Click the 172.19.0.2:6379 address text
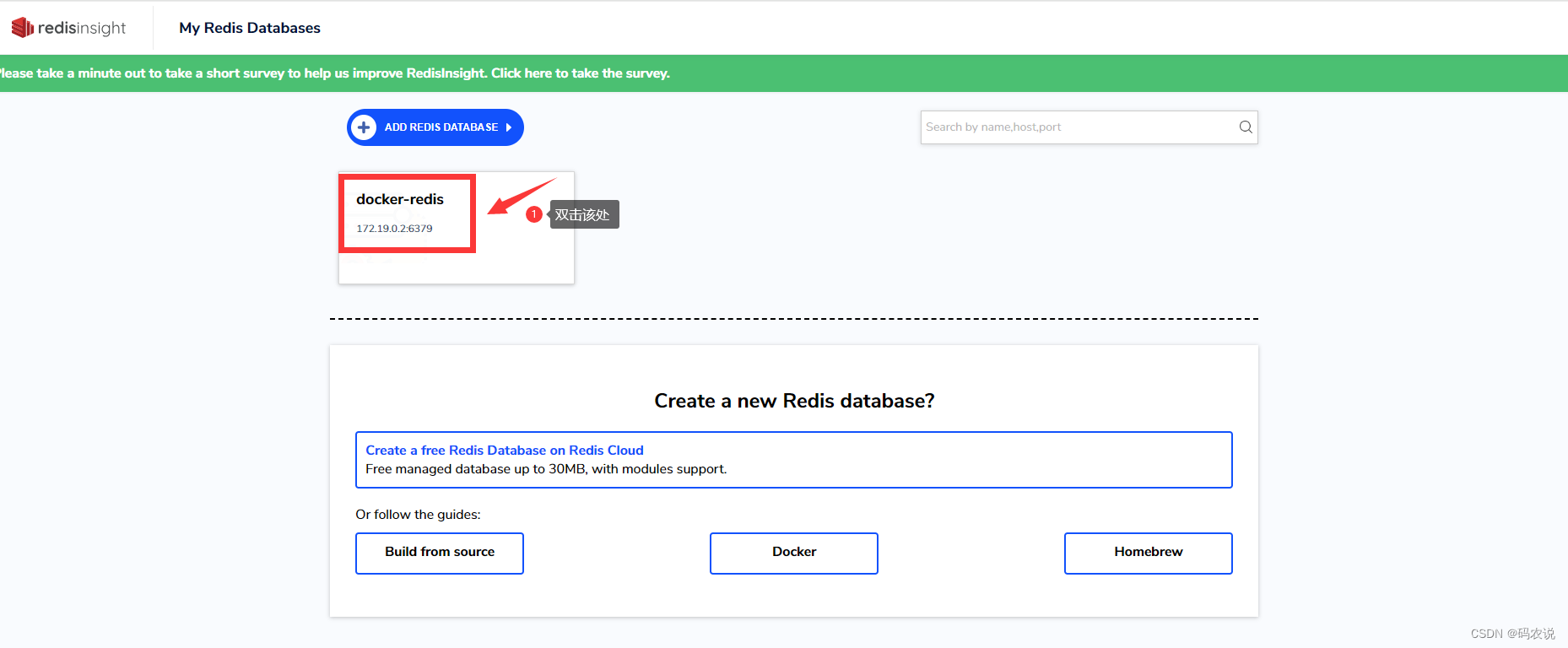This screenshot has width=1568, height=648. point(394,229)
